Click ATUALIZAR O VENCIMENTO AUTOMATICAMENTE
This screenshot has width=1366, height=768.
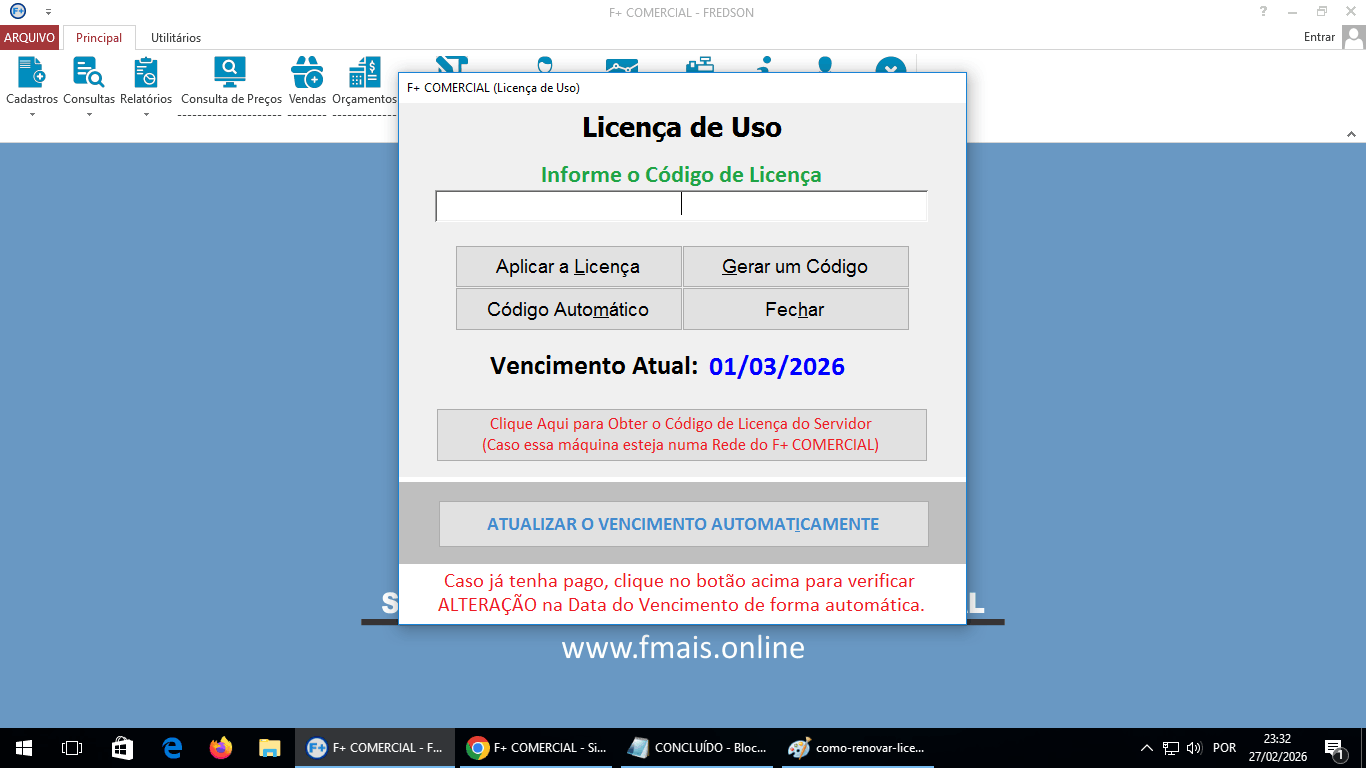pyautogui.click(x=683, y=523)
